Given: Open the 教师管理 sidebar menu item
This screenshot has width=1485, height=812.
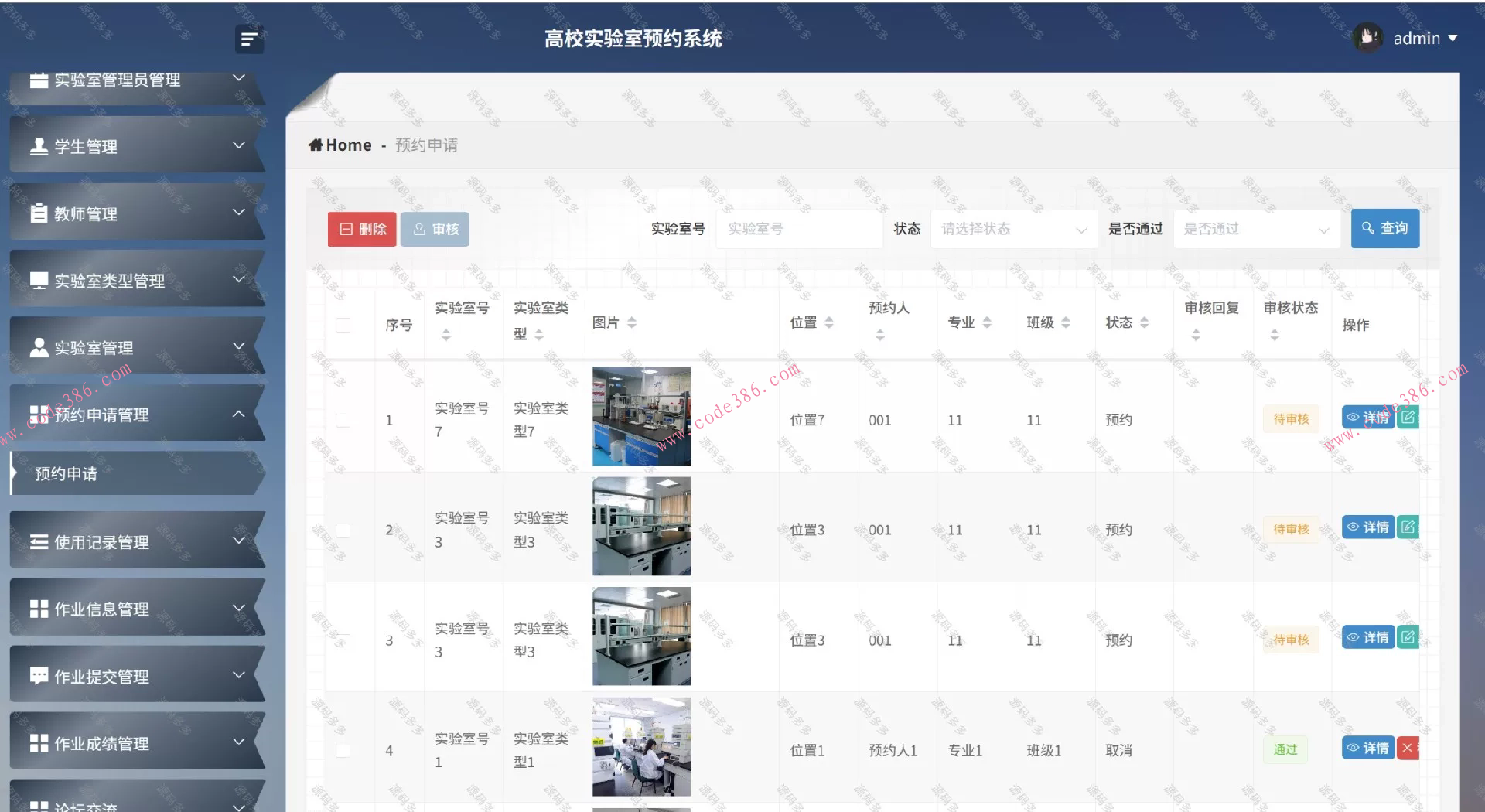Looking at the screenshot, I should coord(85,213).
